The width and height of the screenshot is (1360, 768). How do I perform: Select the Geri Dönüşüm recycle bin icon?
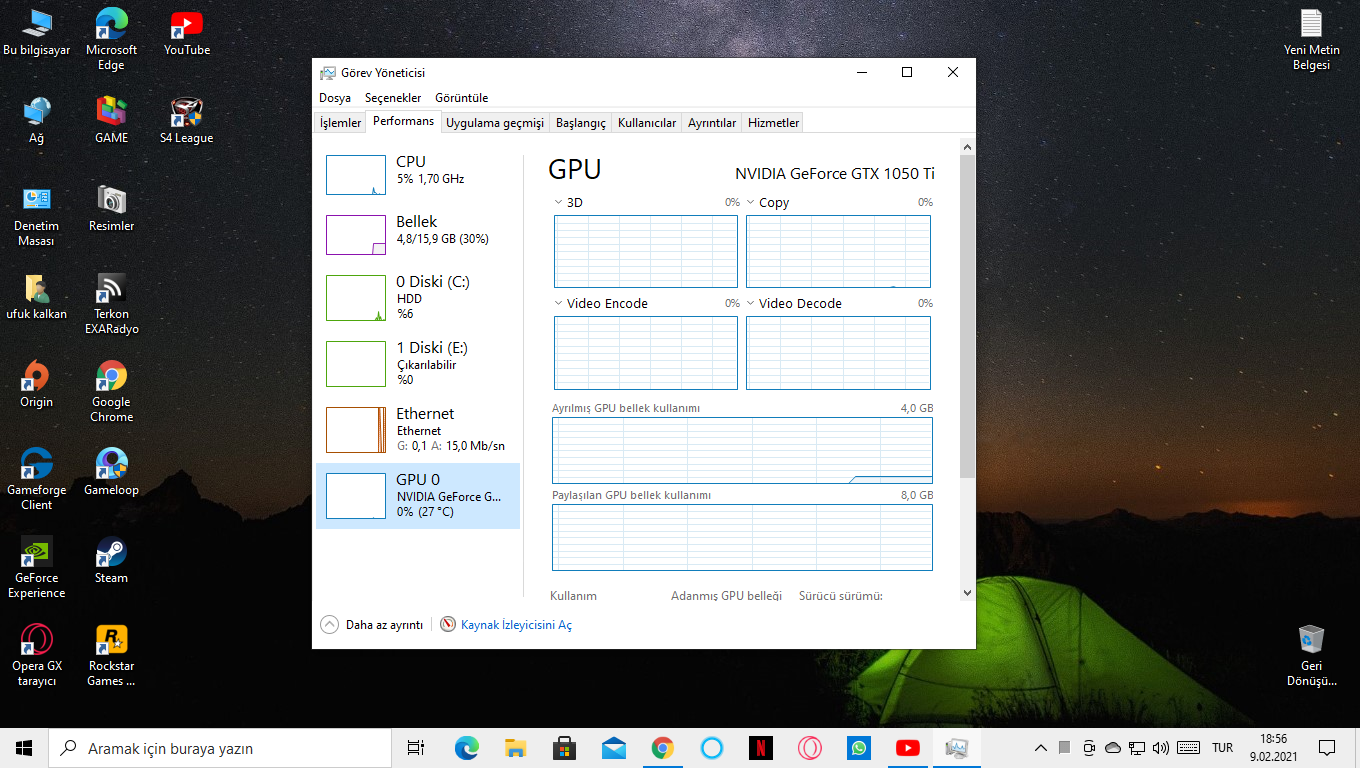[1311, 656]
